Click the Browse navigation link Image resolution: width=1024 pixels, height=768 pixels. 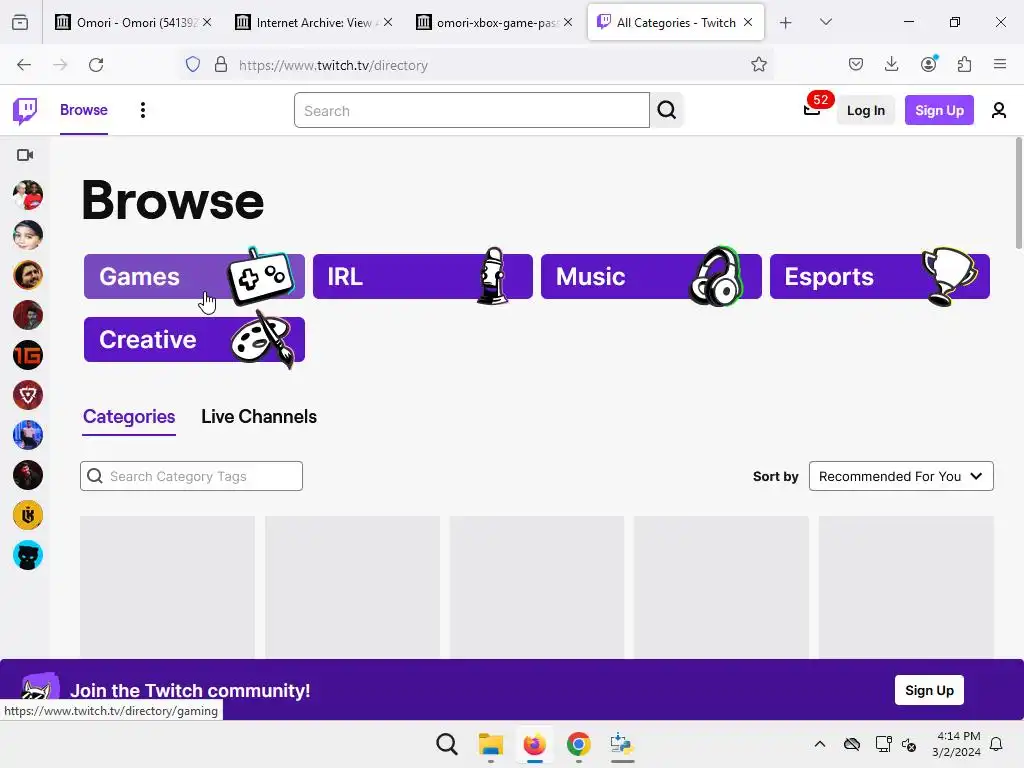[84, 110]
